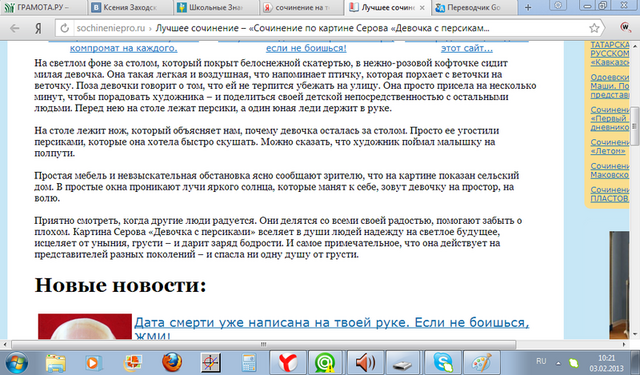This screenshot has height=375, width=640.
Task: Switch to the 'Школьные Знания' tab
Action: 216,7
